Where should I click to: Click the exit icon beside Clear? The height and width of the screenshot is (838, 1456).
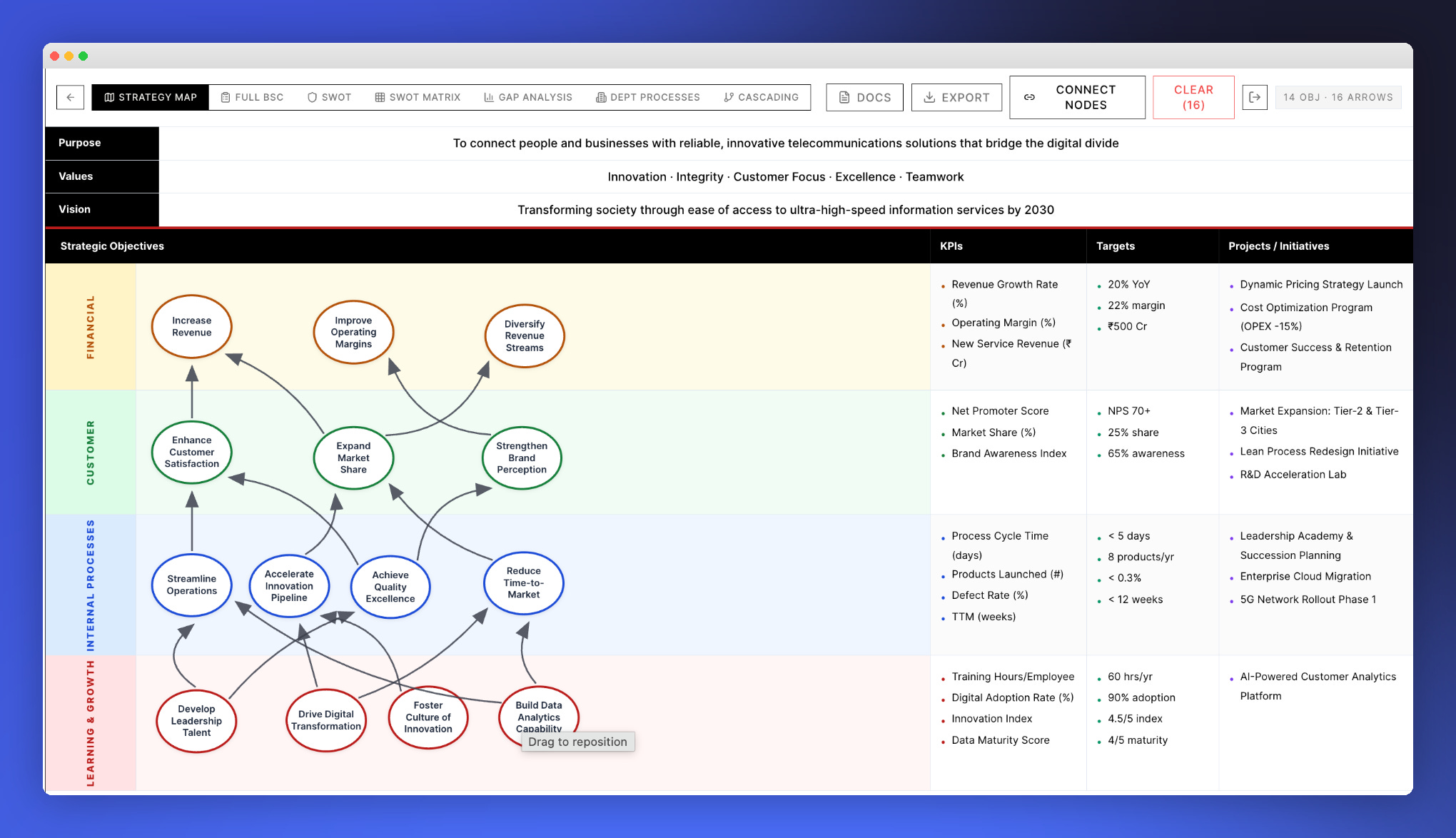(1254, 97)
